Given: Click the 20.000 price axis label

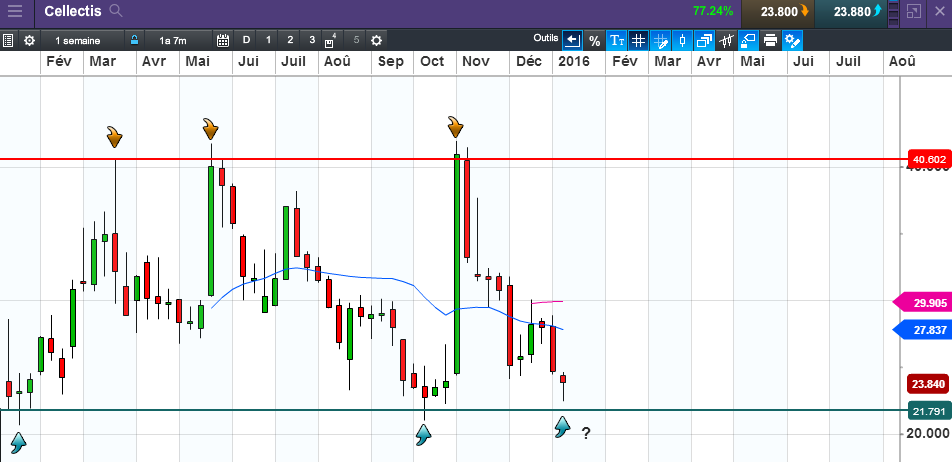Looking at the screenshot, I should pos(928,433).
